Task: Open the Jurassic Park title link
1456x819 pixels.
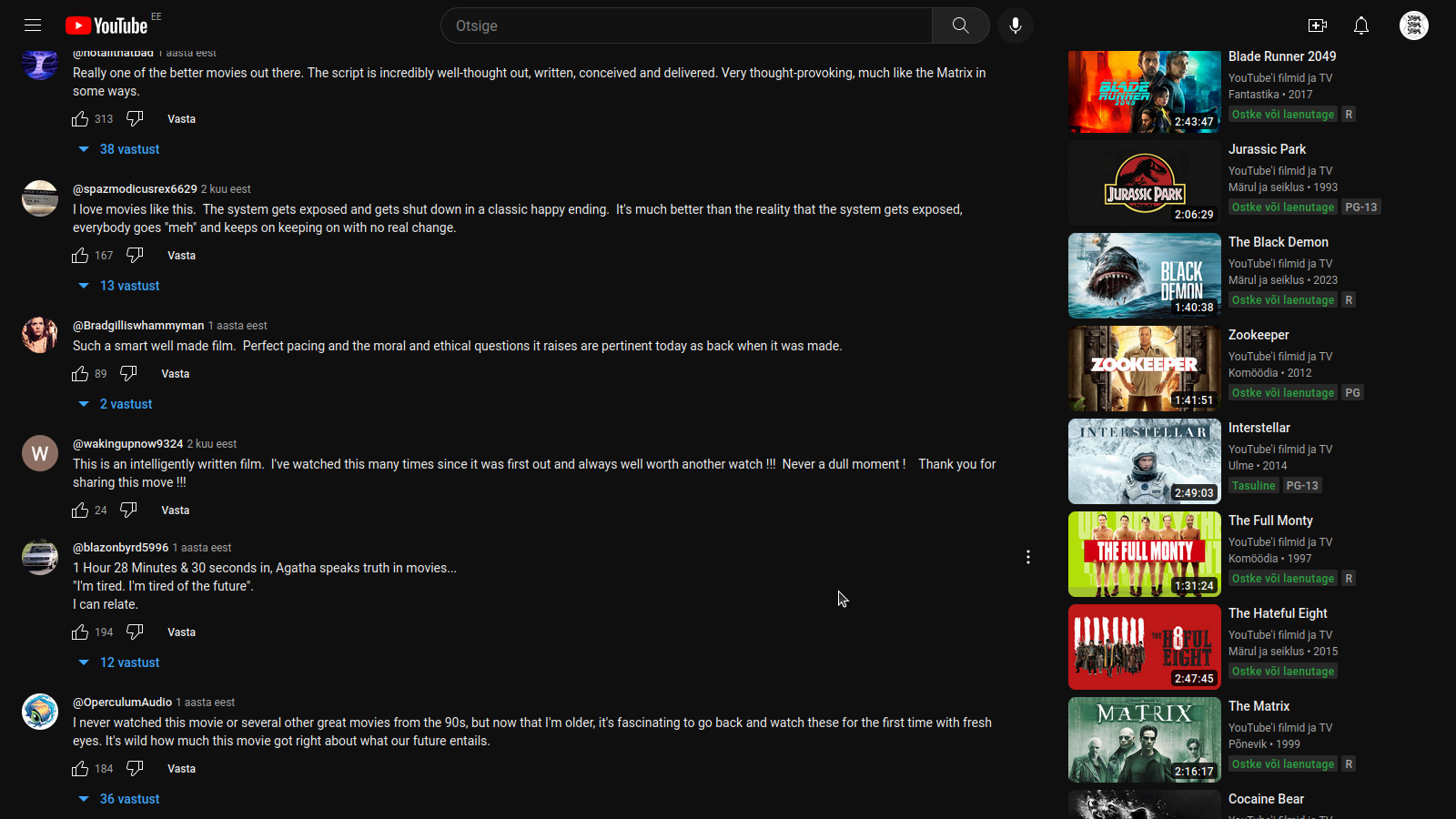Action: click(x=1267, y=149)
